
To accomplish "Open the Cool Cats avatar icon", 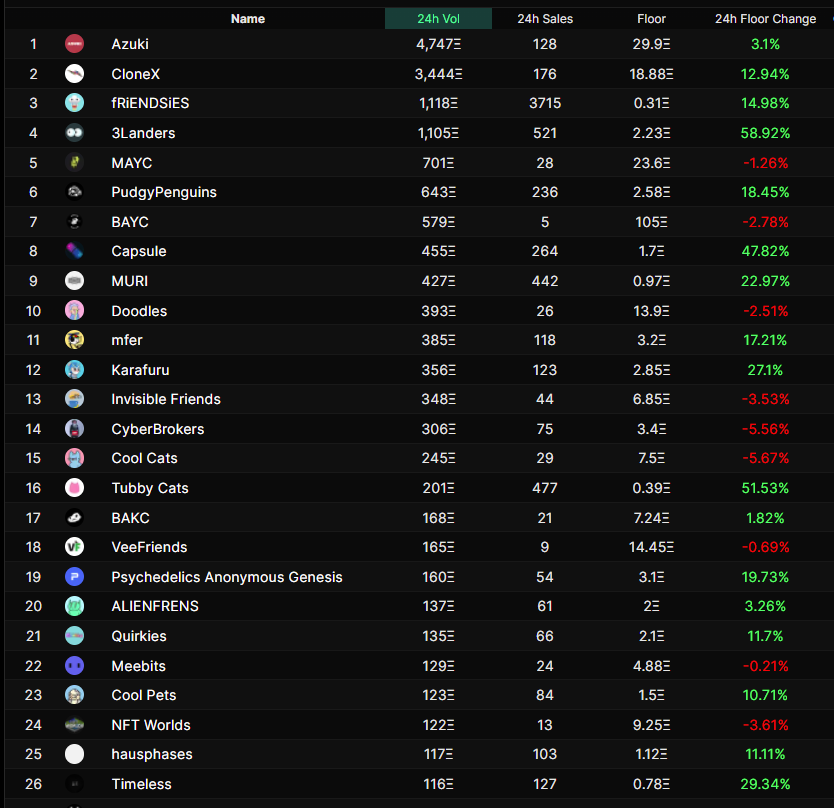I will [x=74, y=457].
